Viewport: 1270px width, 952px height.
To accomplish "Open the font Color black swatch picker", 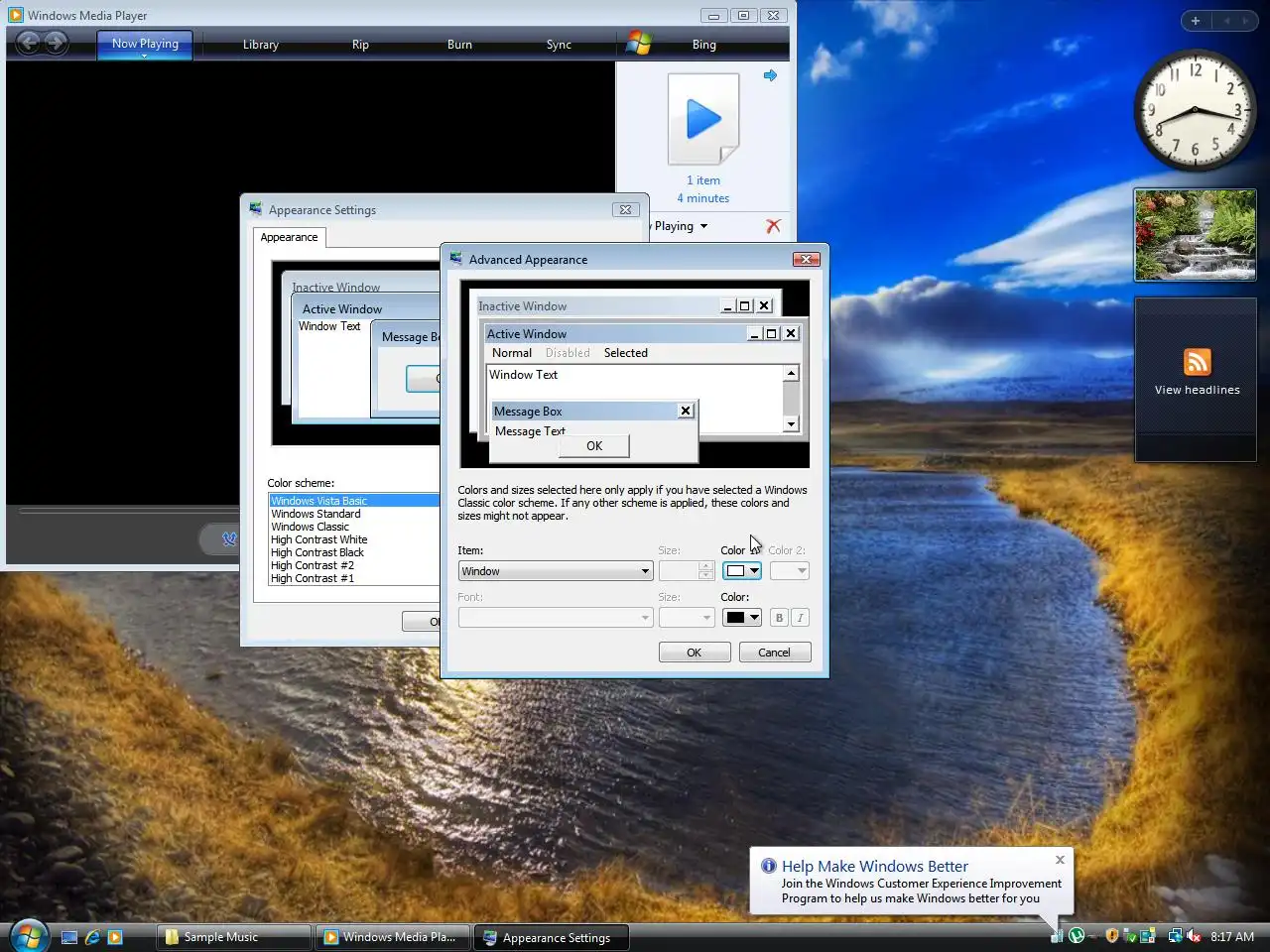I will [742, 618].
